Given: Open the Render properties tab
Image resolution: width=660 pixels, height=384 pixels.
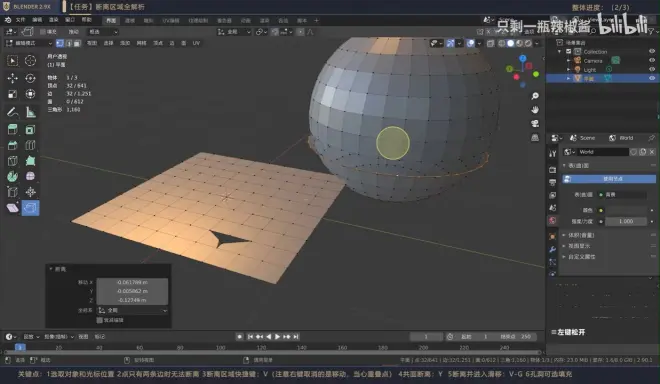Looking at the screenshot, I should point(552,170).
